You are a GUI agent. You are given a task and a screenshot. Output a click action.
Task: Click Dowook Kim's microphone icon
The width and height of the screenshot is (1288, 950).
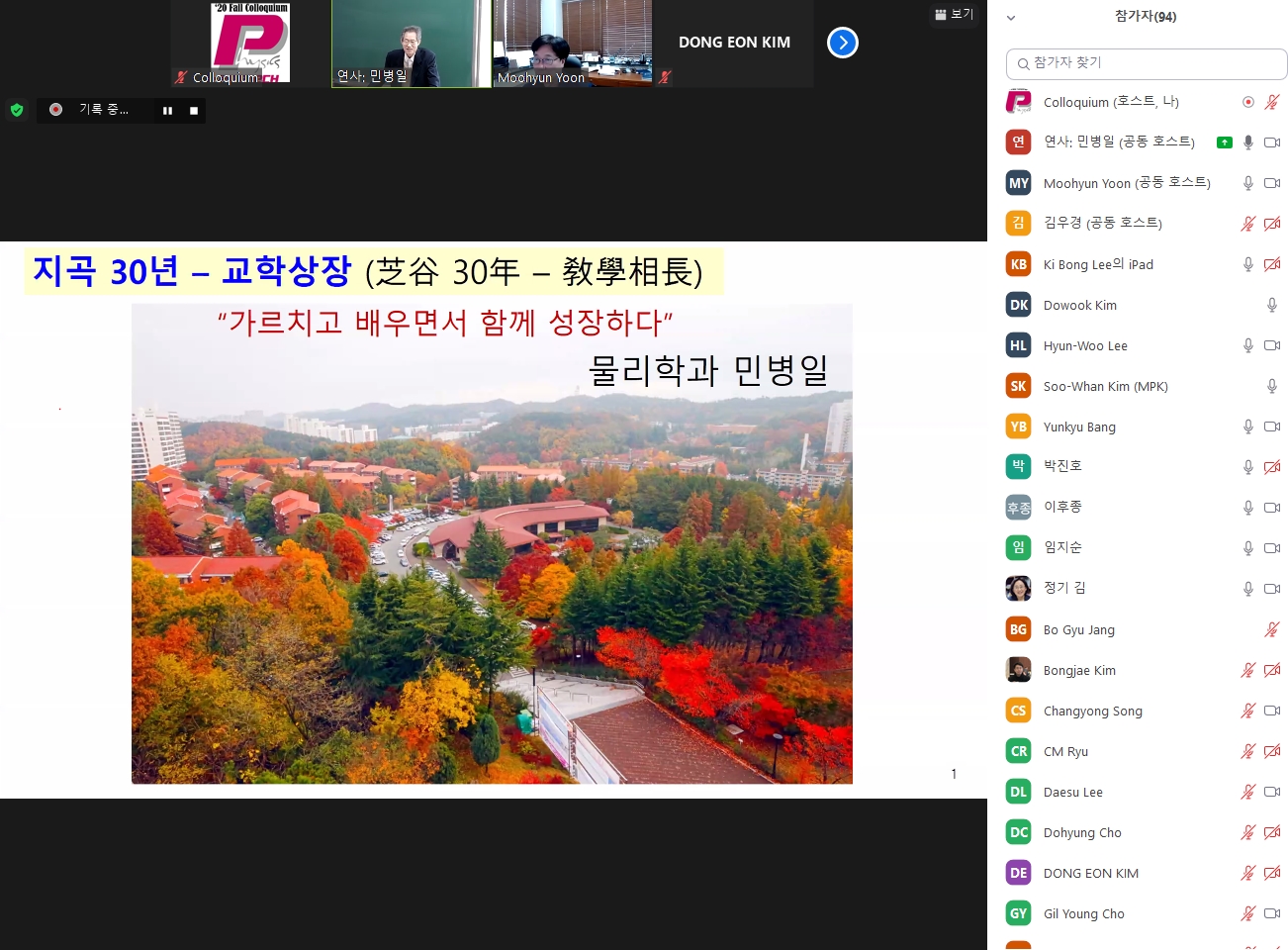pos(1272,305)
